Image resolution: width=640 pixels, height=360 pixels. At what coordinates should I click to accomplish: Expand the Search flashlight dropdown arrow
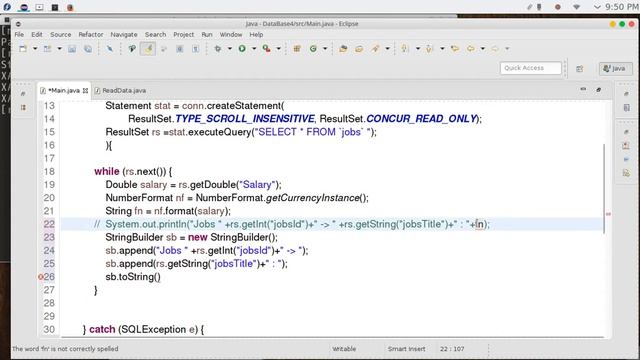[387, 49]
